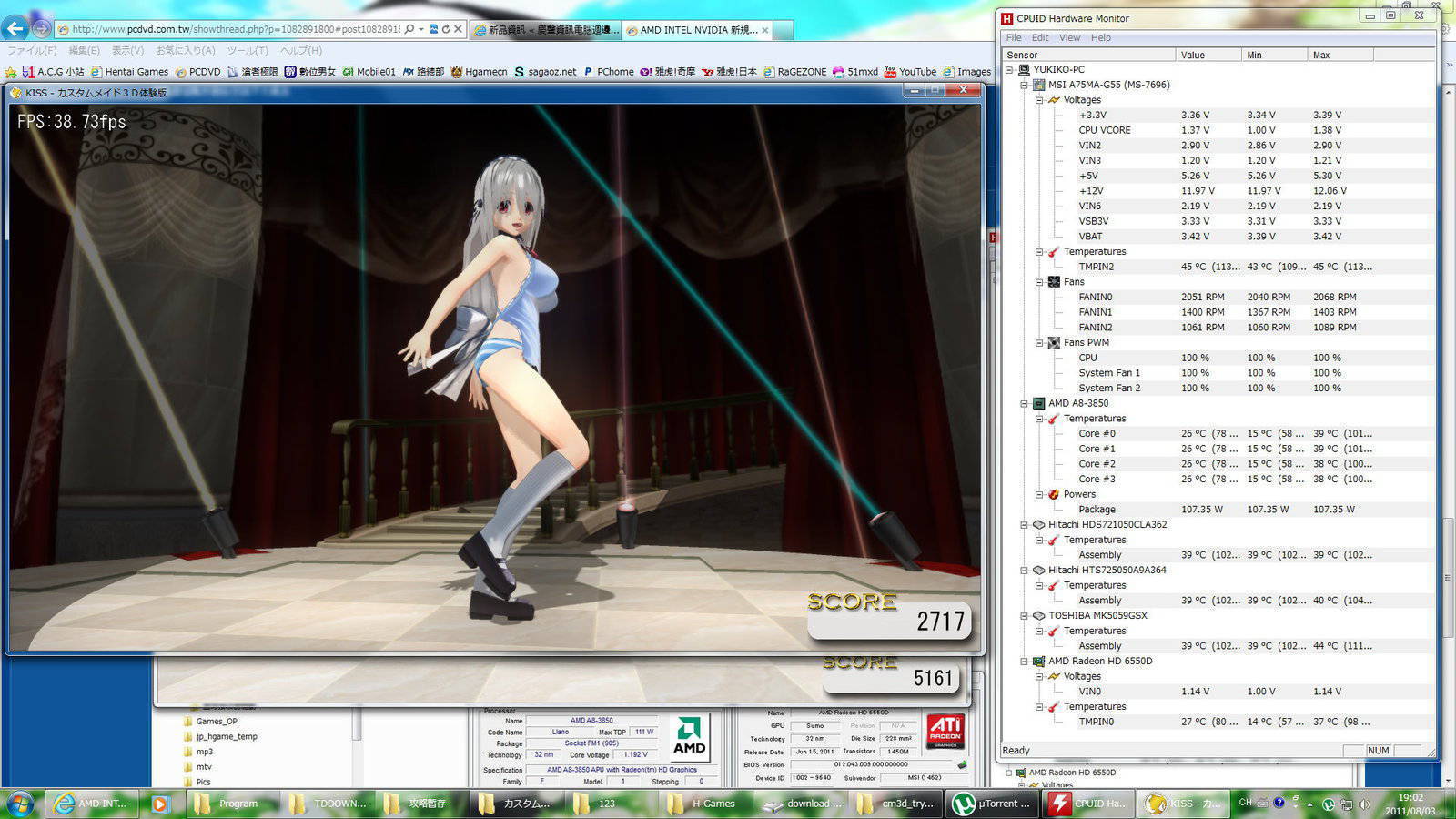Collapse the Powers group under AMD A8-3850
This screenshot has height=819, width=1456.
[1039, 494]
